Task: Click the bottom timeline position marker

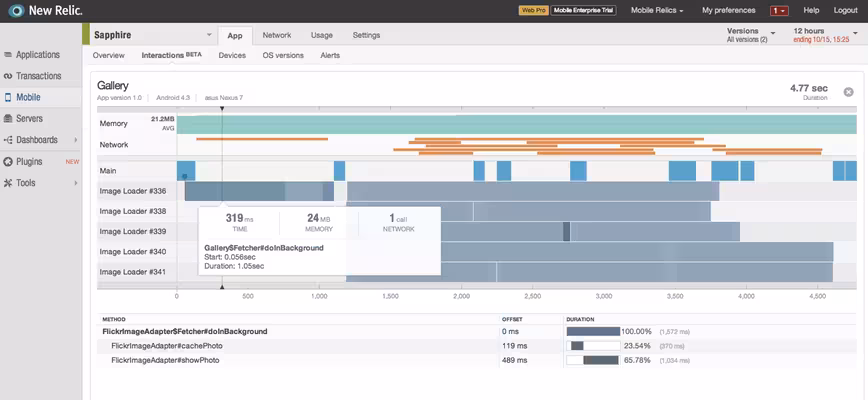Action: click(222, 287)
